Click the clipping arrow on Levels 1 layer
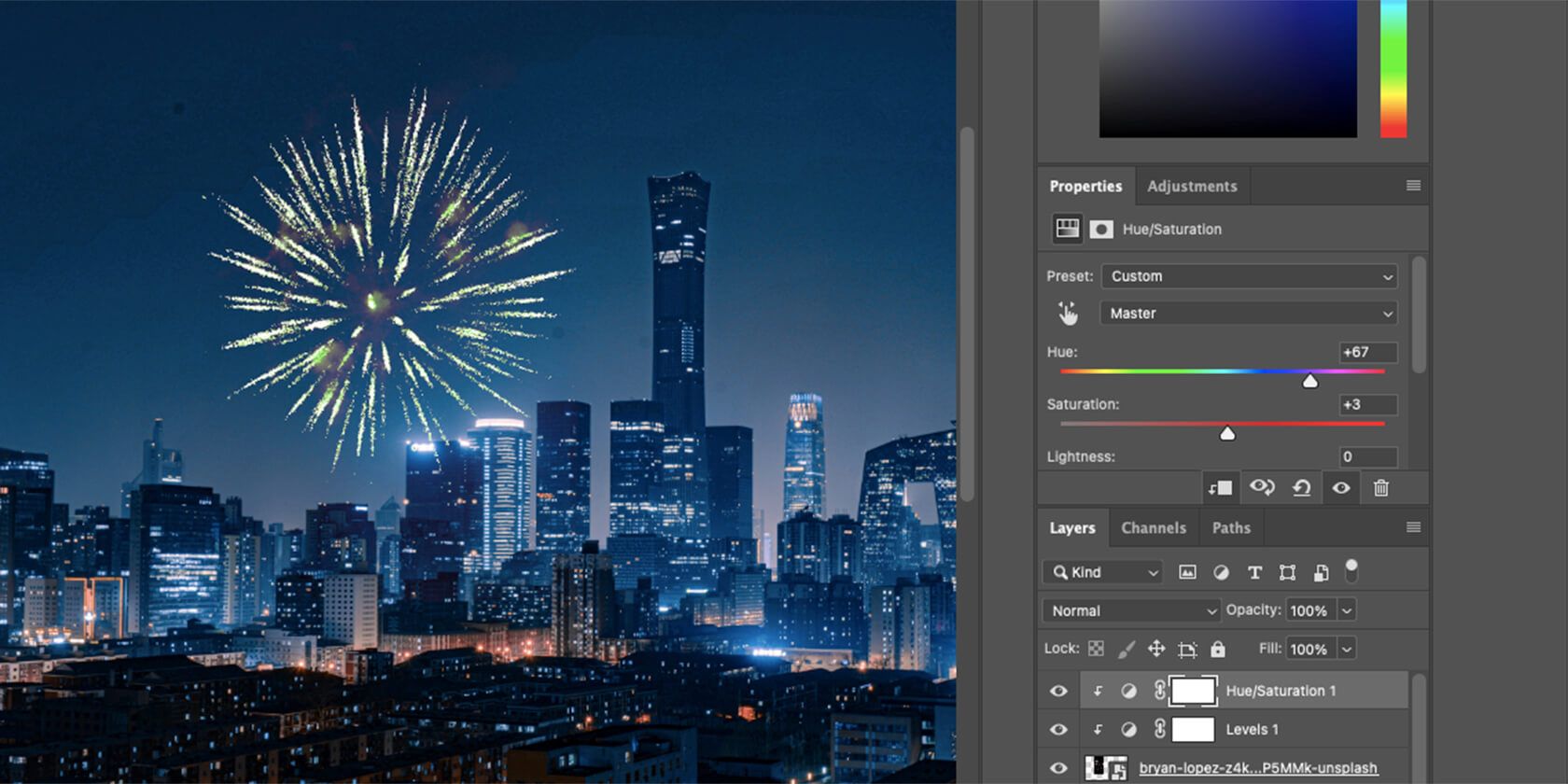The width and height of the screenshot is (1568, 784). (1098, 729)
